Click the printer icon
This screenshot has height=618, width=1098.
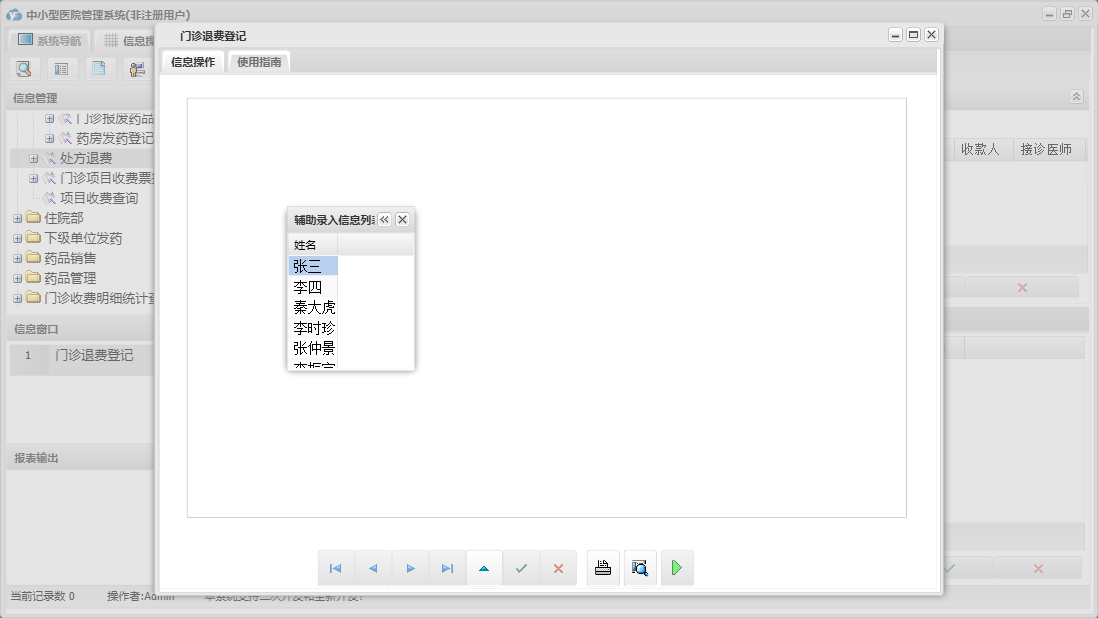coord(603,568)
